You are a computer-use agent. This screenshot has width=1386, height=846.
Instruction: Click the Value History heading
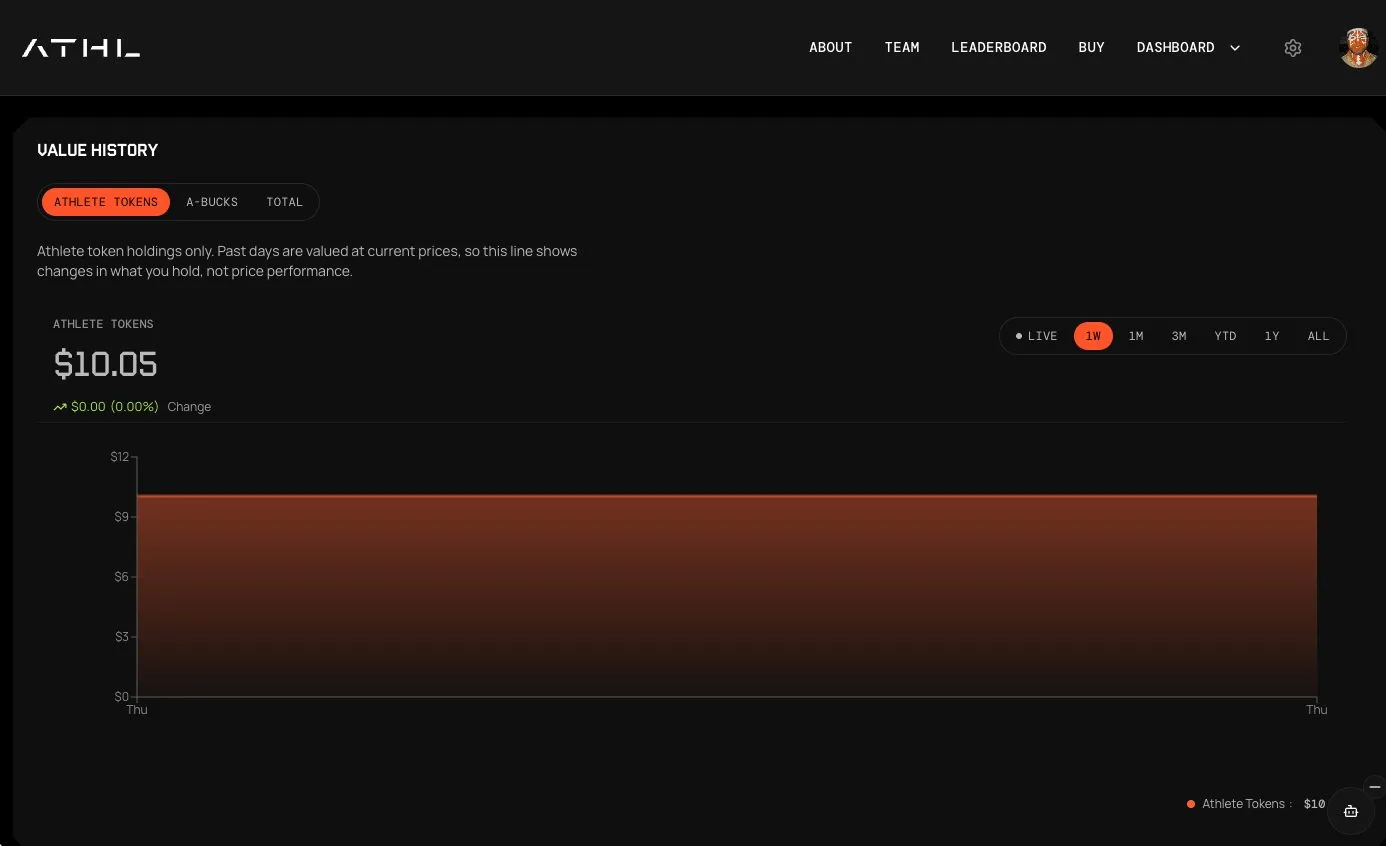(x=98, y=150)
